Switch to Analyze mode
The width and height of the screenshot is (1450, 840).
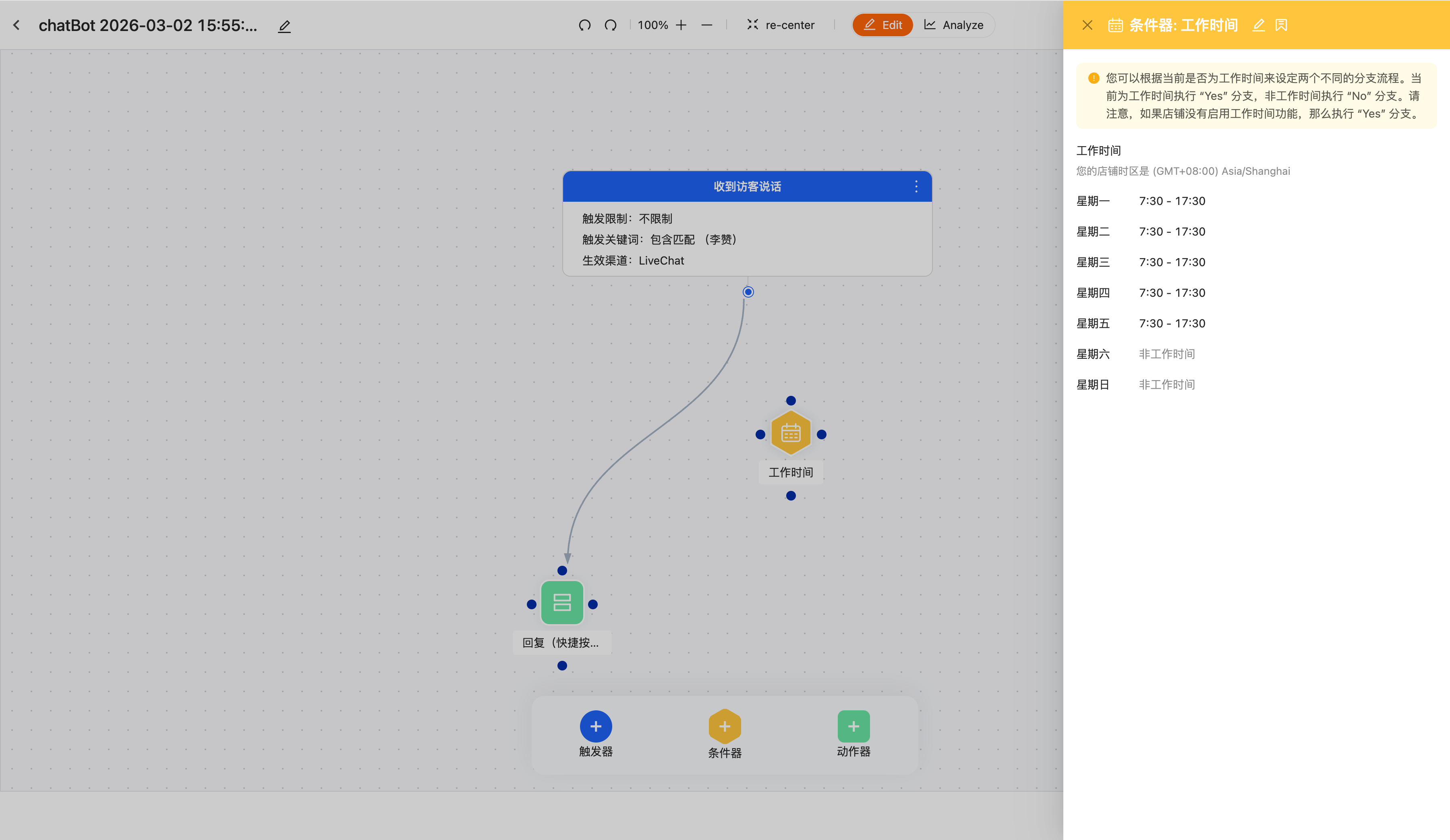click(954, 25)
